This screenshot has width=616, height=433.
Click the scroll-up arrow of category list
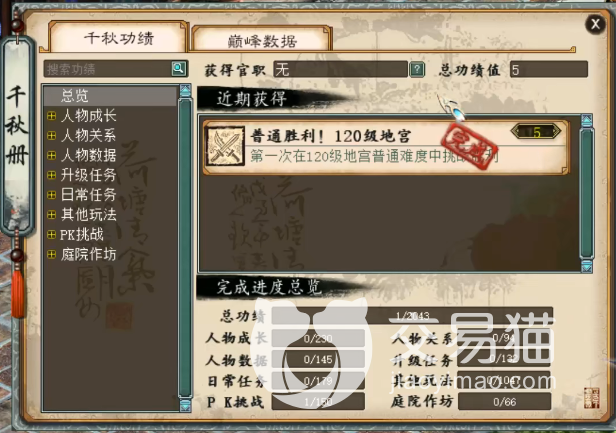[x=185, y=91]
